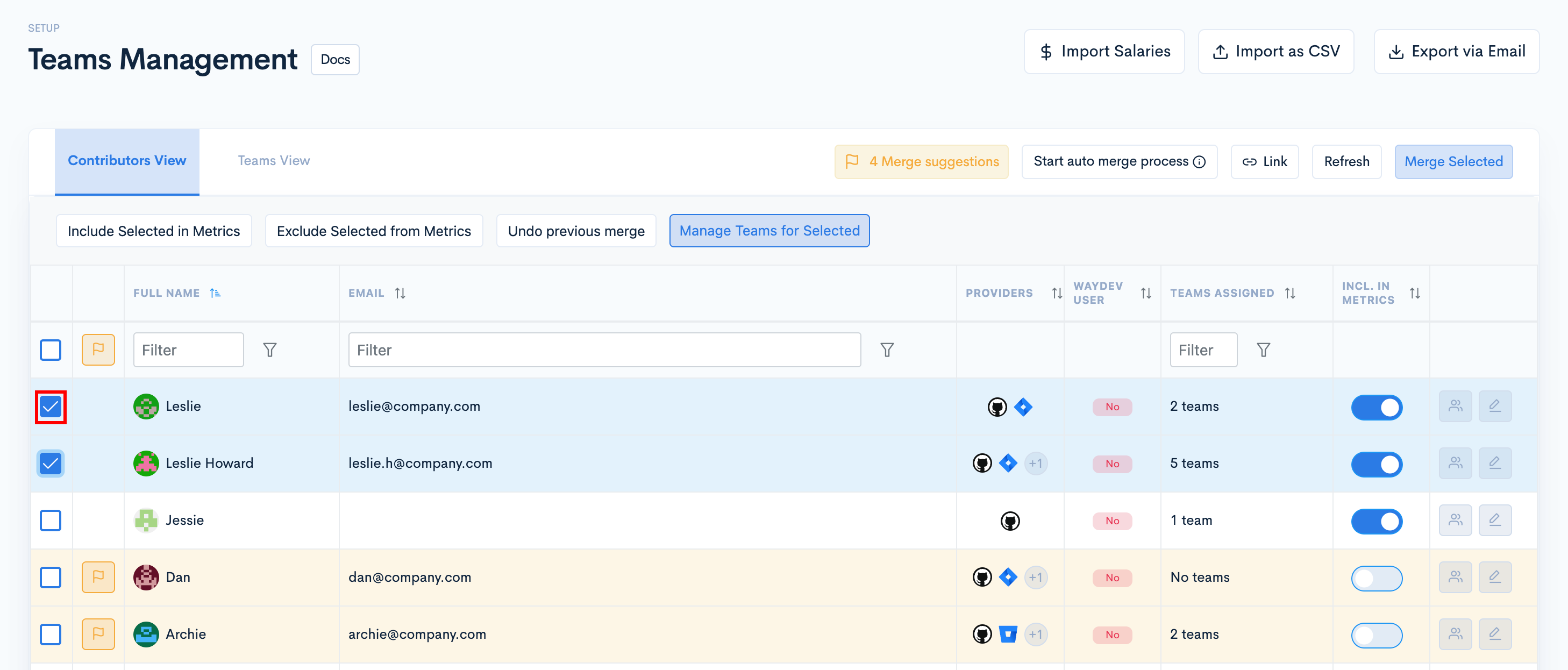1568x670 pixels.
Task: Turn off Jessie's include in metrics switch
Action: [1376, 522]
